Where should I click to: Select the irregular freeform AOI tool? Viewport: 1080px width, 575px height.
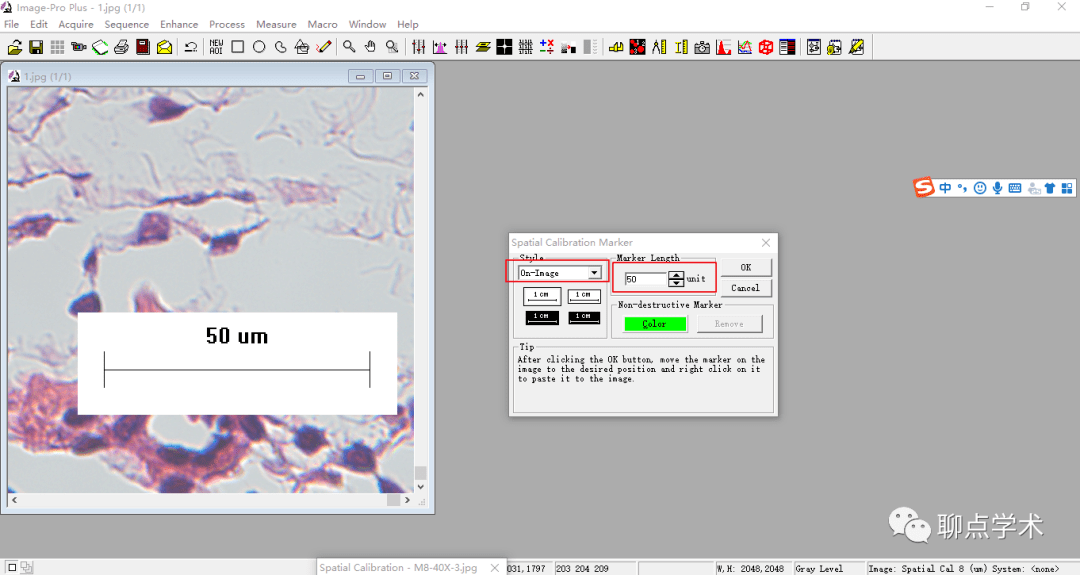280,47
